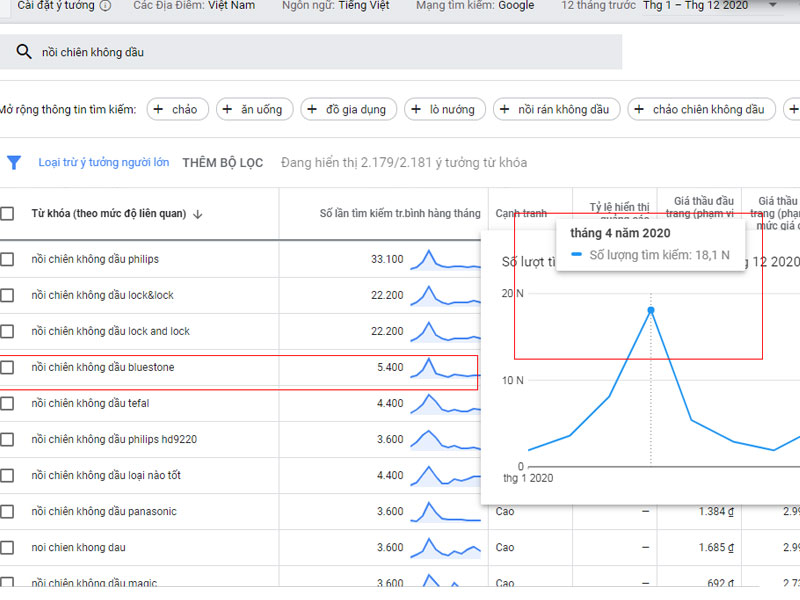This screenshot has width=800, height=600.
Task: Click the keyword search input field
Action: point(311,52)
